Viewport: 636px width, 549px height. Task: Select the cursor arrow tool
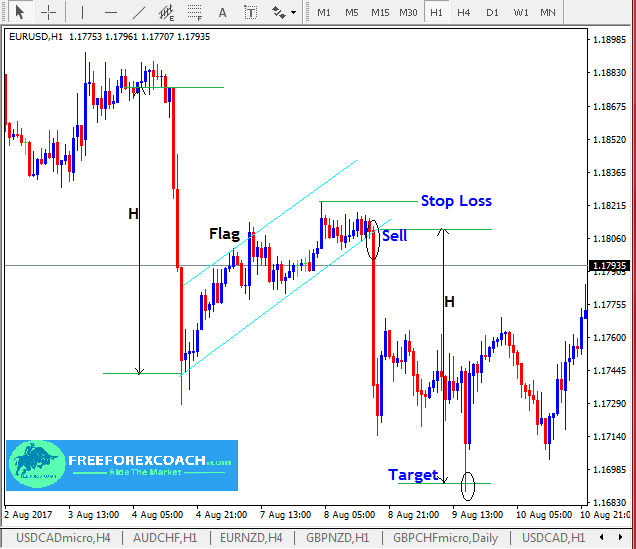(19, 13)
